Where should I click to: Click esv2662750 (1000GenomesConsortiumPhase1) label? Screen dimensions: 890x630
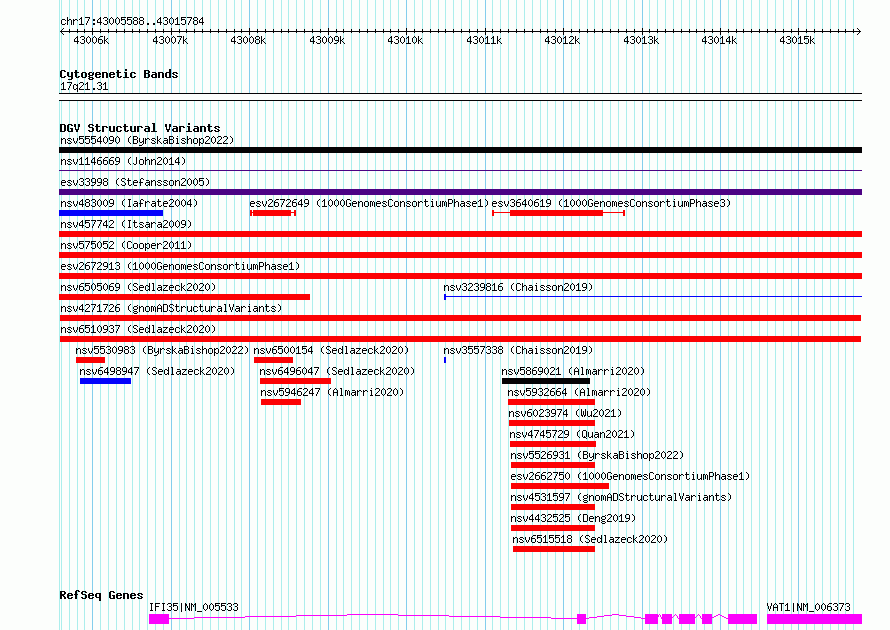pos(630,476)
